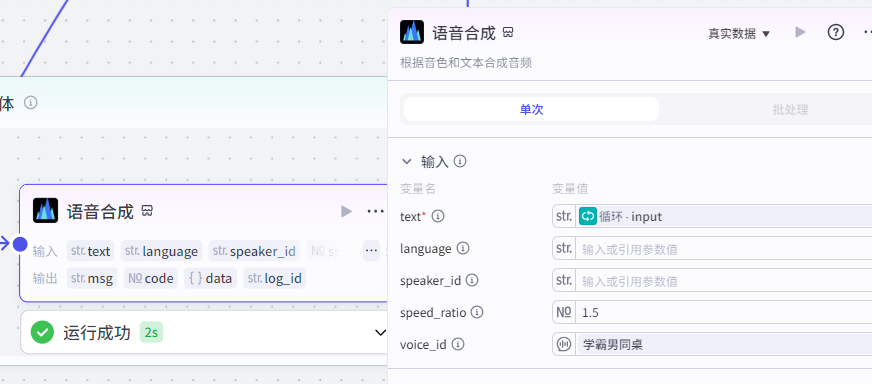
Task: Open the str type selector for speaker_id
Action: 564,280
